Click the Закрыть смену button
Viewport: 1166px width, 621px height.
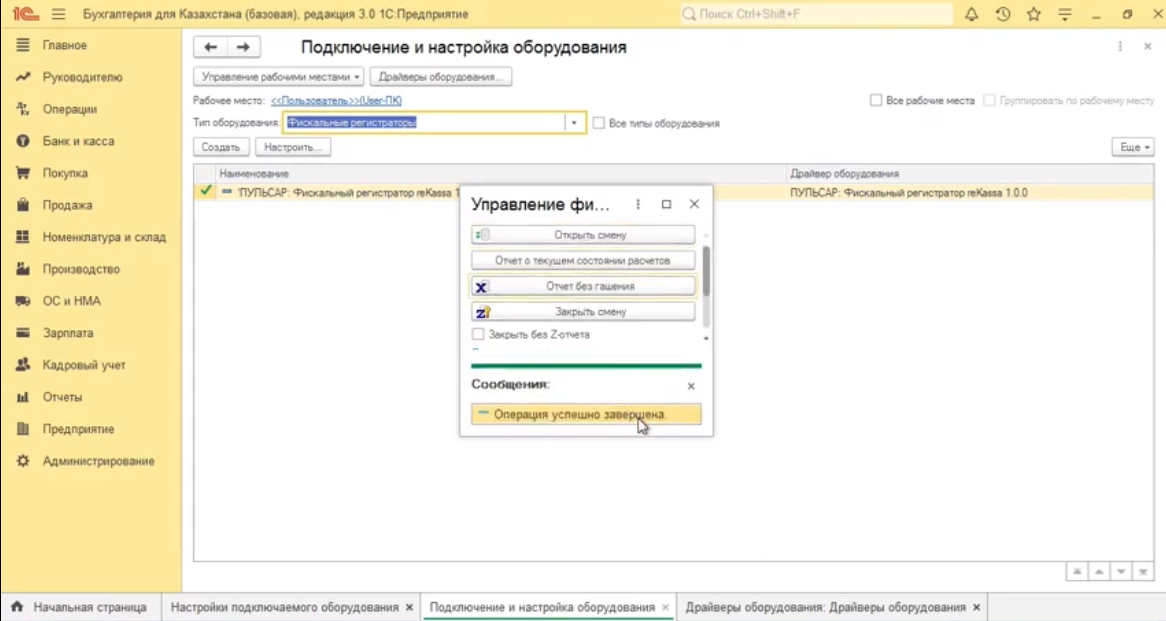pyautogui.click(x=584, y=312)
